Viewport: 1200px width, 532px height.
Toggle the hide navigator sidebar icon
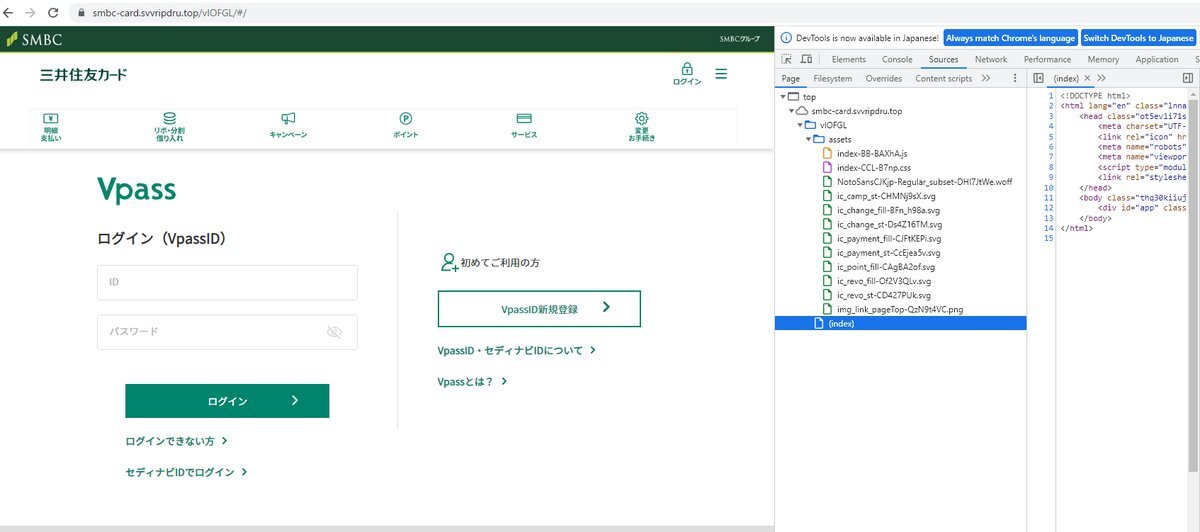1039,78
